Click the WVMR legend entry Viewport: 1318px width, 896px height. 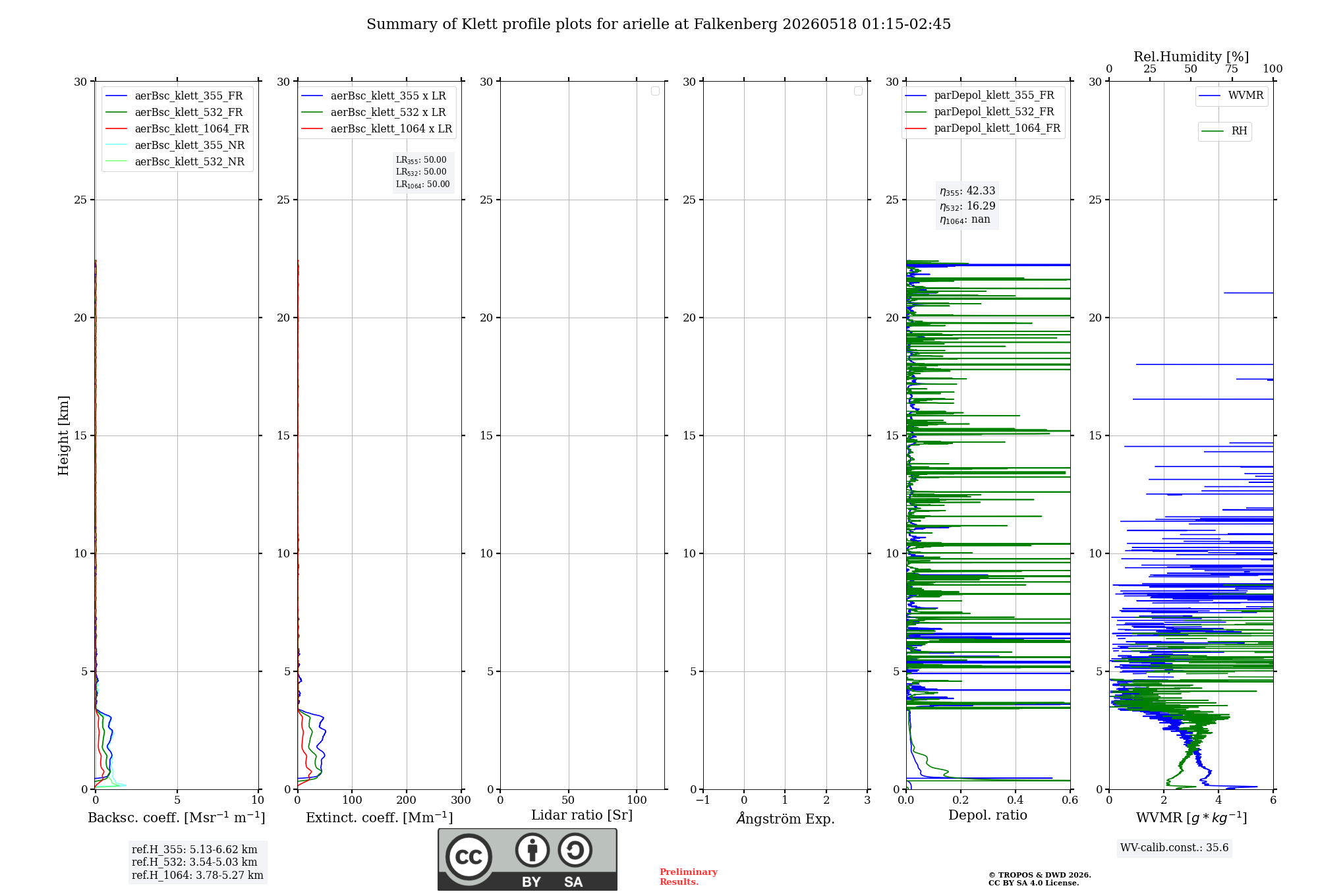(1231, 96)
